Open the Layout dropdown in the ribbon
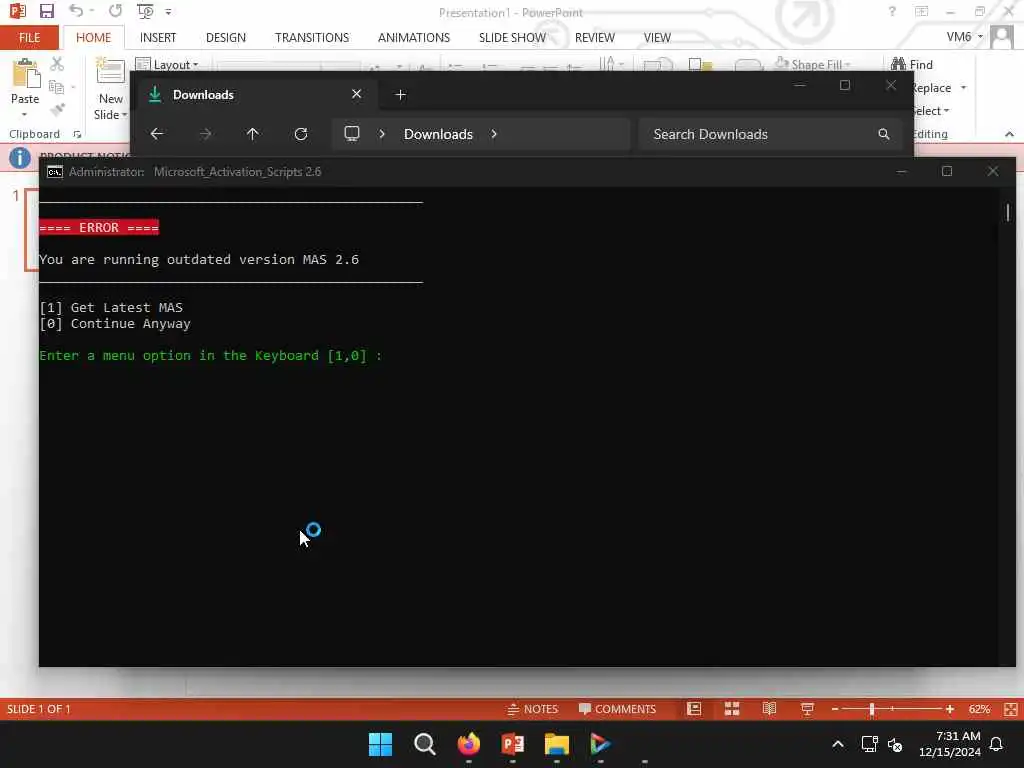The height and width of the screenshot is (768, 1024). point(167,65)
